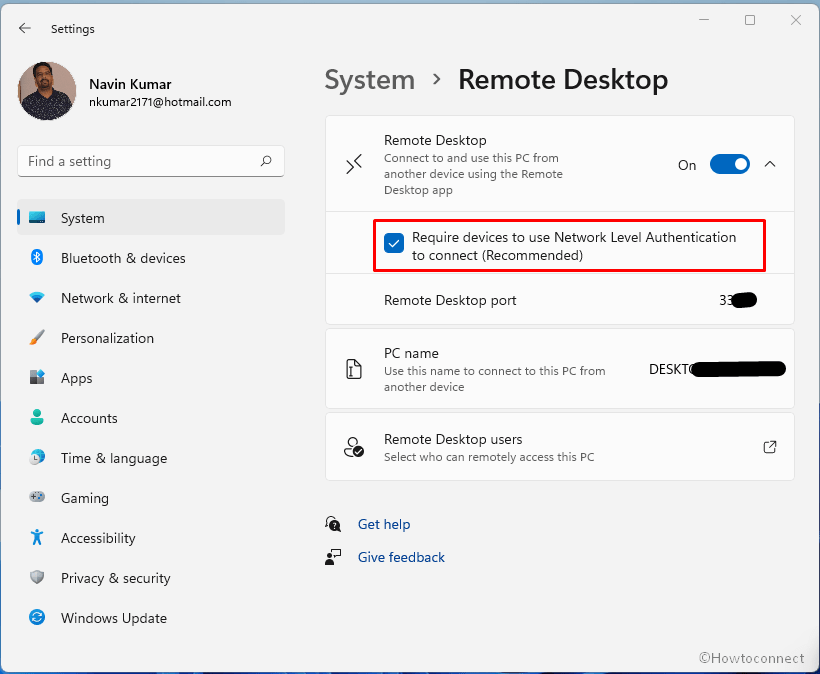Click the Get help headset icon
The image size is (820, 674).
pos(333,524)
